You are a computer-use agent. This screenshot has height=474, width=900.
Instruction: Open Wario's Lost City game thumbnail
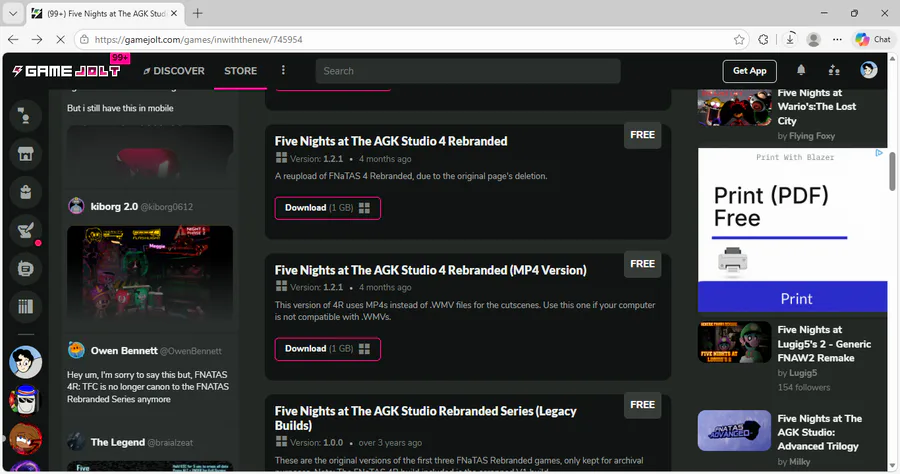click(734, 107)
